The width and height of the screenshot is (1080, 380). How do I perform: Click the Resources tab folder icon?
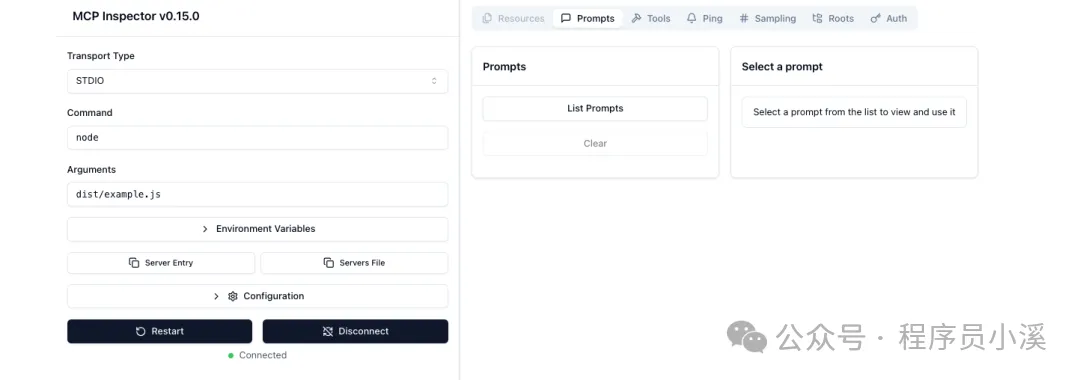pos(487,19)
